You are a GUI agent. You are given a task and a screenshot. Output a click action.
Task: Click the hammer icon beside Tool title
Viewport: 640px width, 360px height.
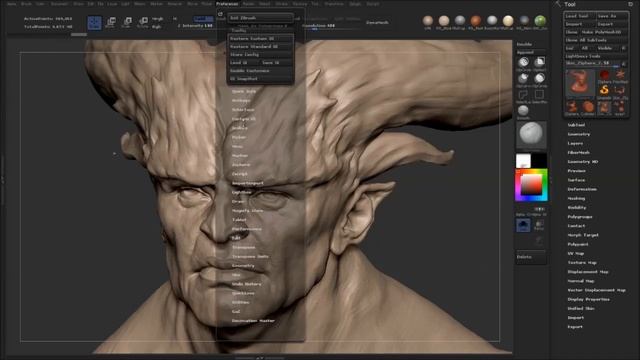coord(558,4)
